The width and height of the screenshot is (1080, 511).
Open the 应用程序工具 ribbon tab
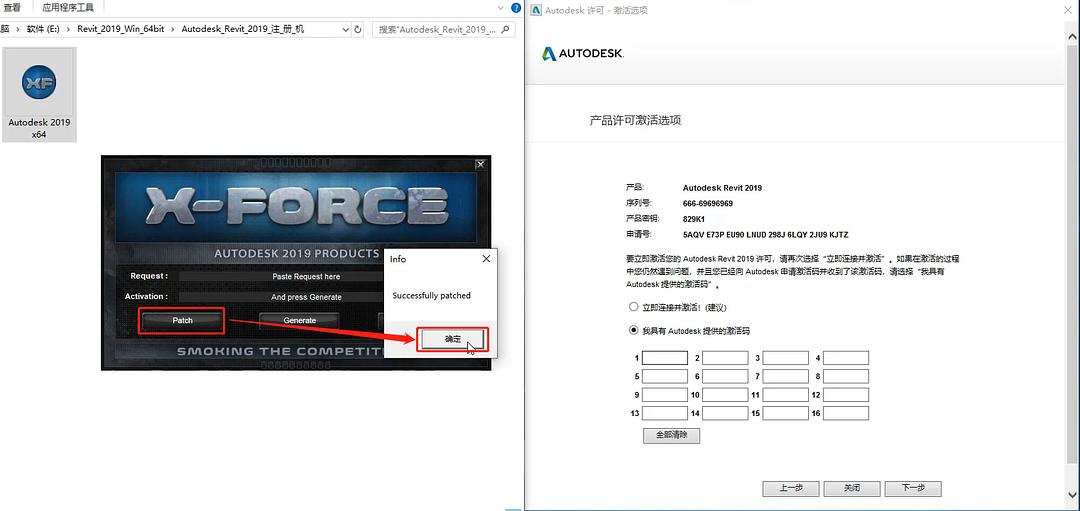(67, 7)
